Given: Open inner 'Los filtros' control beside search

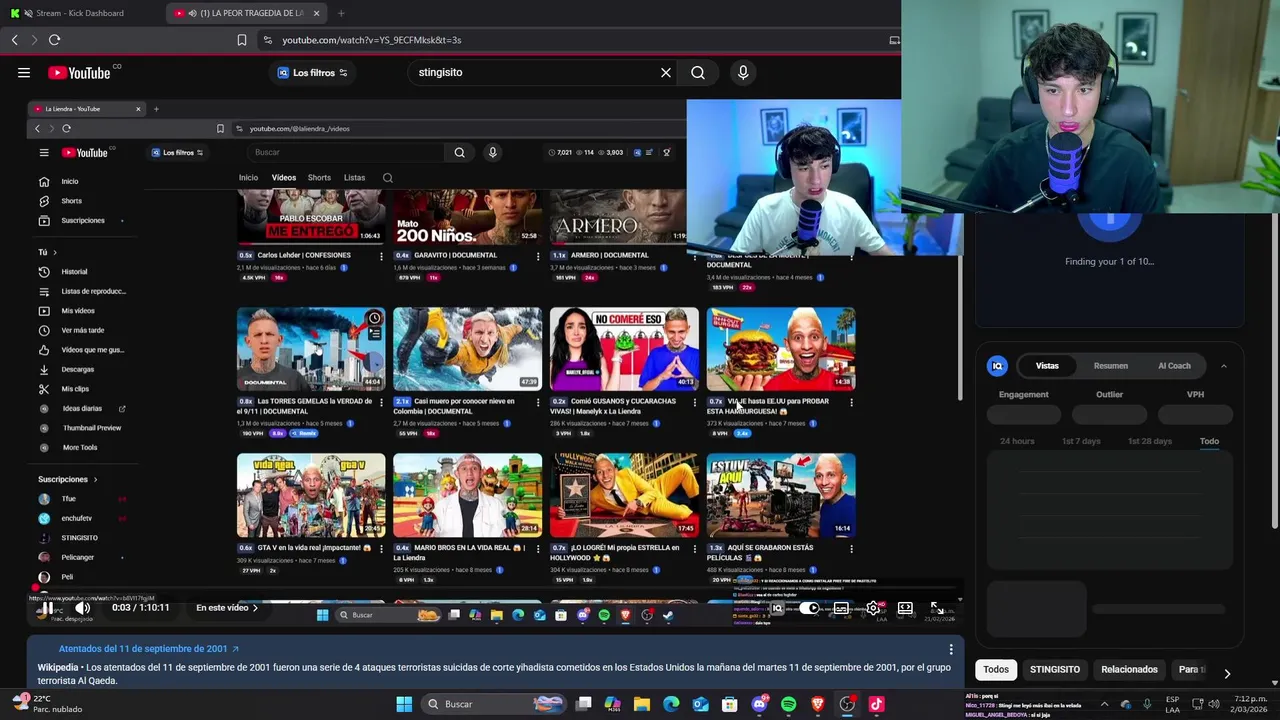Looking at the screenshot, I should 177,153.
